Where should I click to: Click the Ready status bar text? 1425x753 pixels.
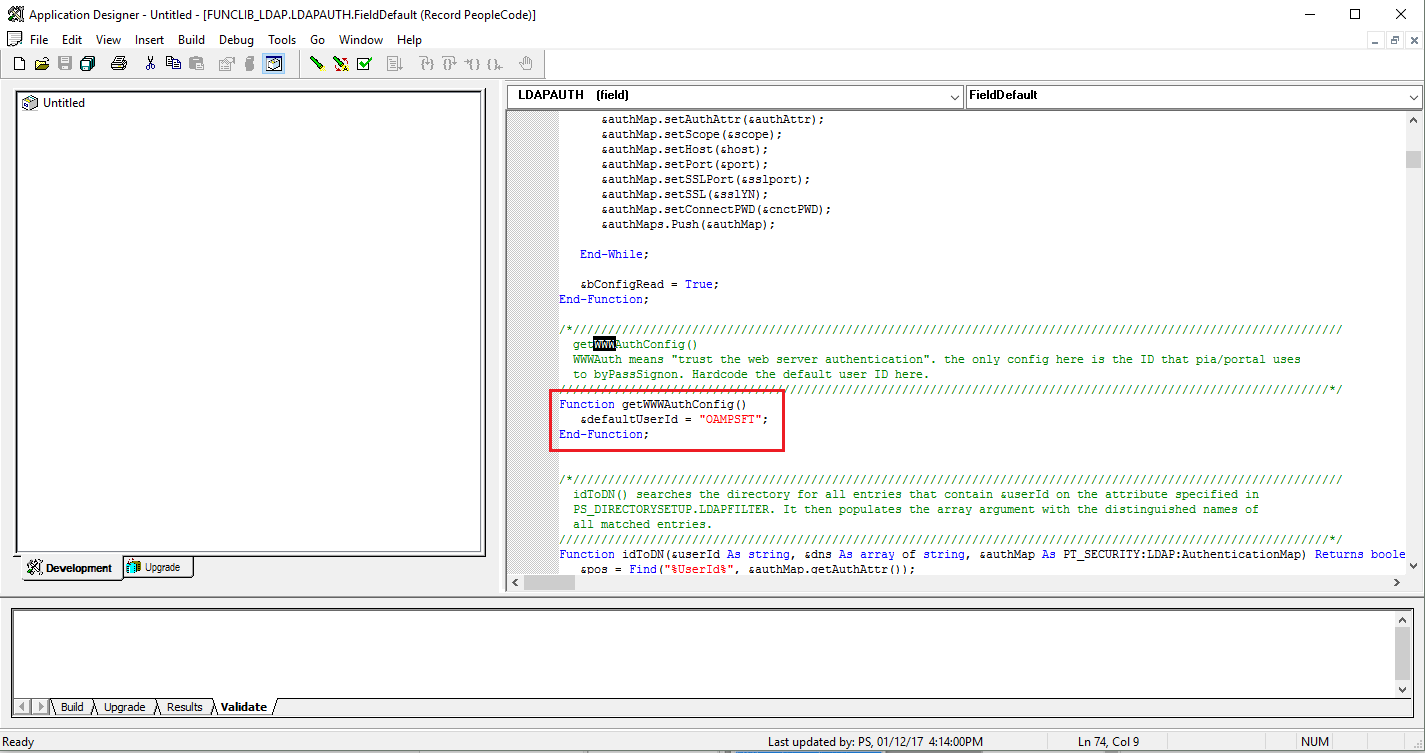(x=19, y=742)
